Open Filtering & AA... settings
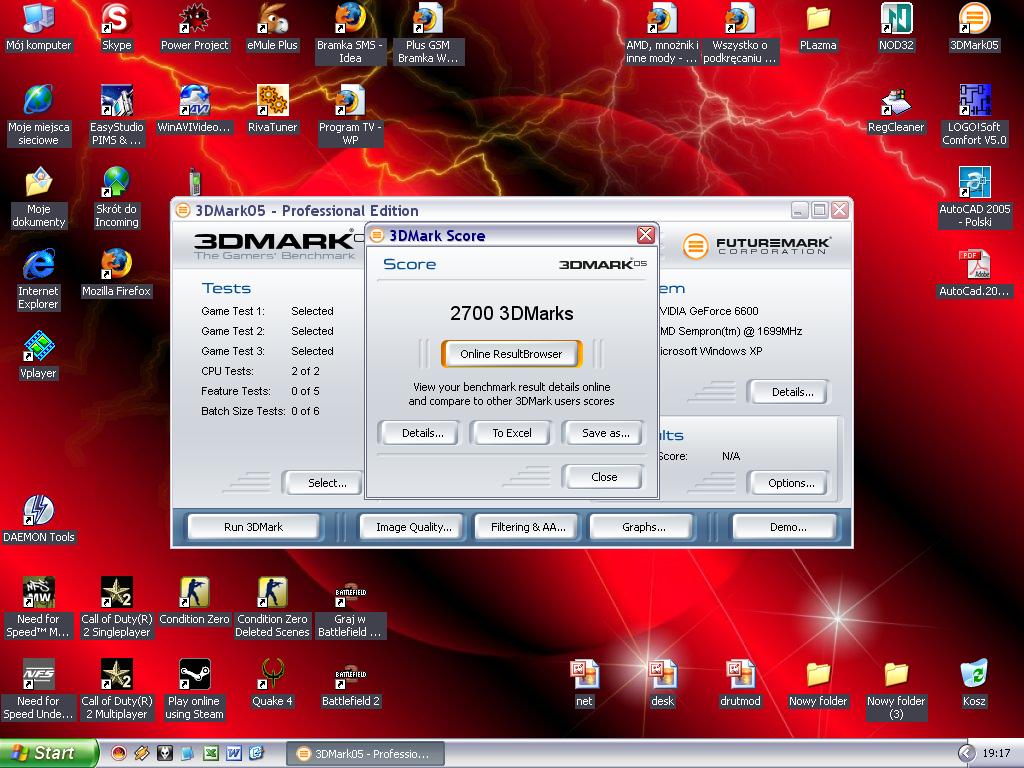This screenshot has height=768, width=1024. (528, 527)
